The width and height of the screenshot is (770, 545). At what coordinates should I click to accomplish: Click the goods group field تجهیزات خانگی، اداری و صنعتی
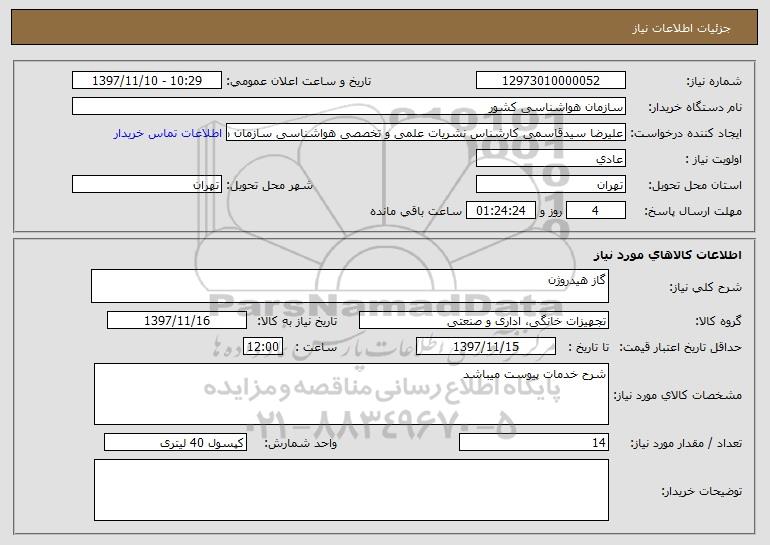coord(484,321)
